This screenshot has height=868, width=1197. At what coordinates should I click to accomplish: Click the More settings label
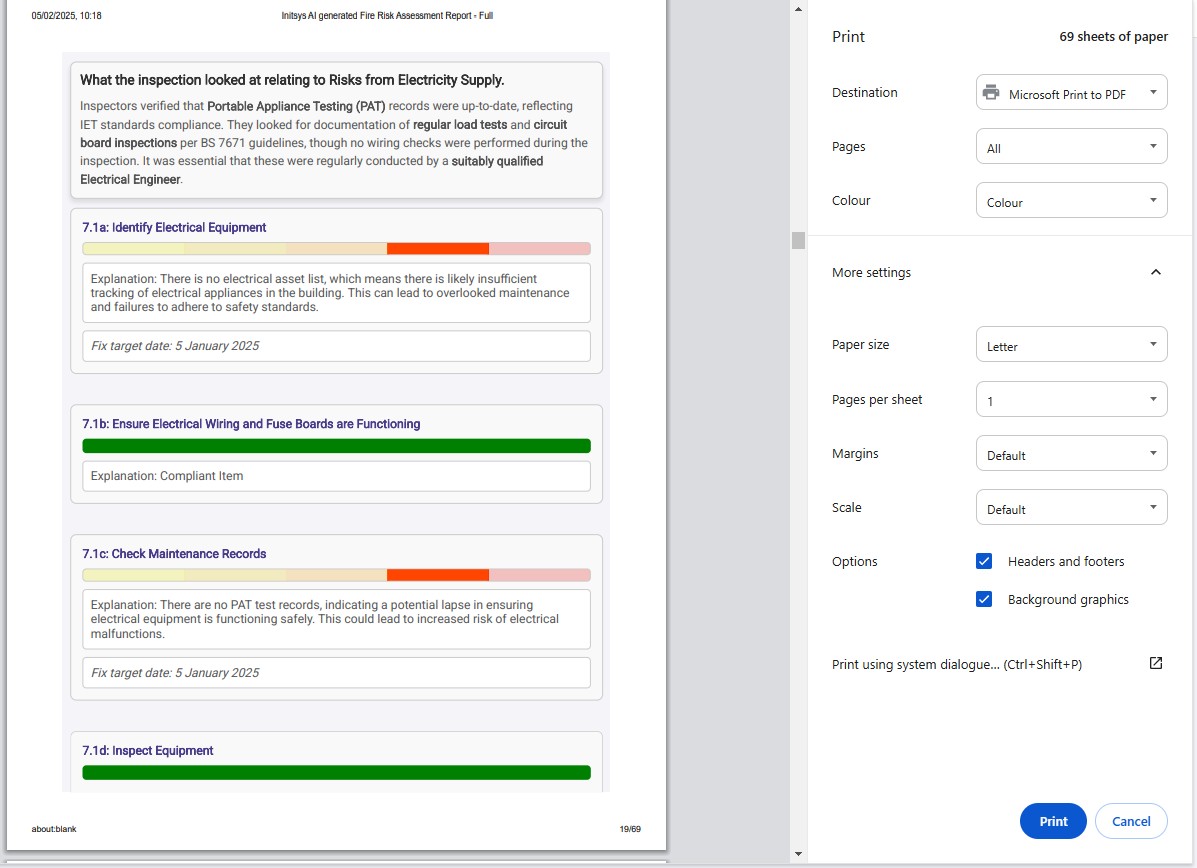871,273
